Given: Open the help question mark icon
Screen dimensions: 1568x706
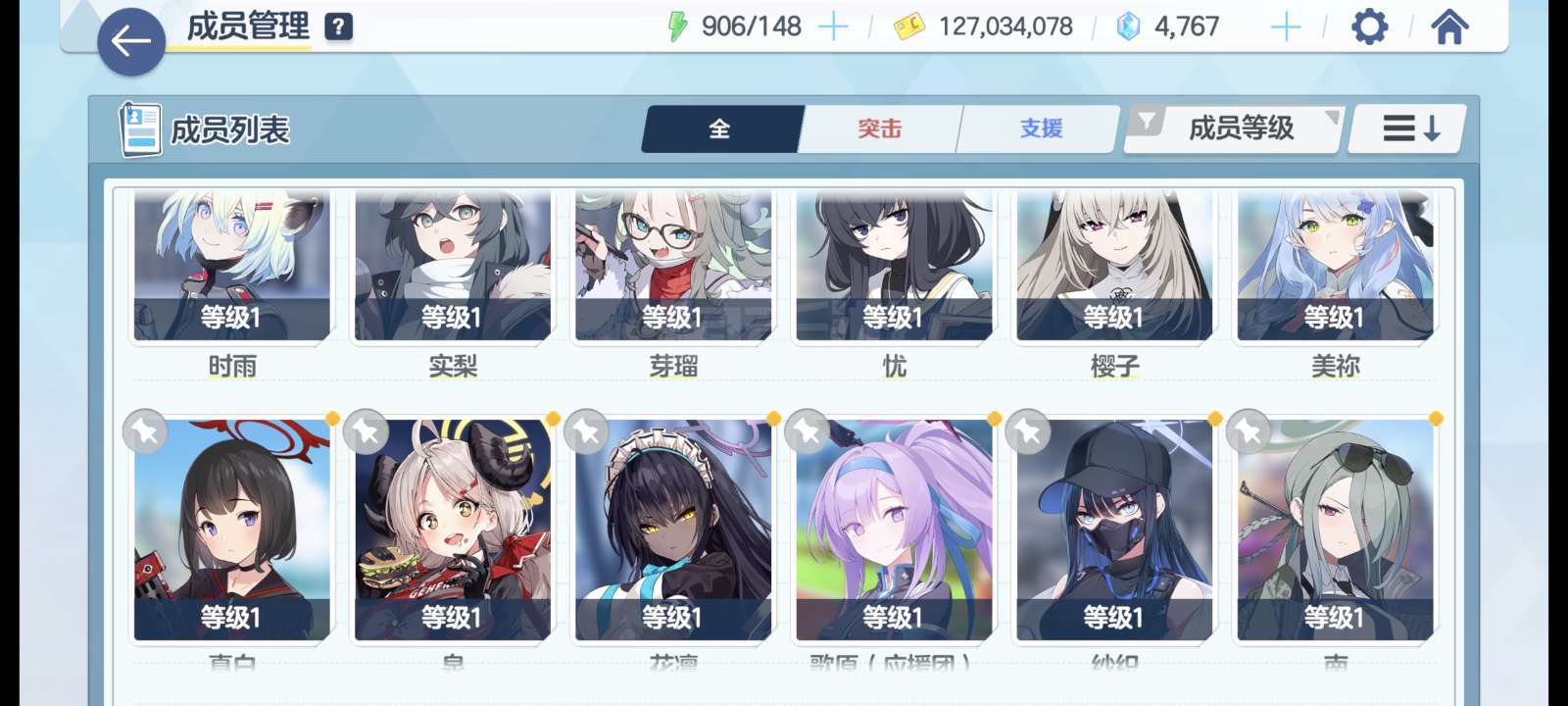Looking at the screenshot, I should pyautogui.click(x=338, y=26).
